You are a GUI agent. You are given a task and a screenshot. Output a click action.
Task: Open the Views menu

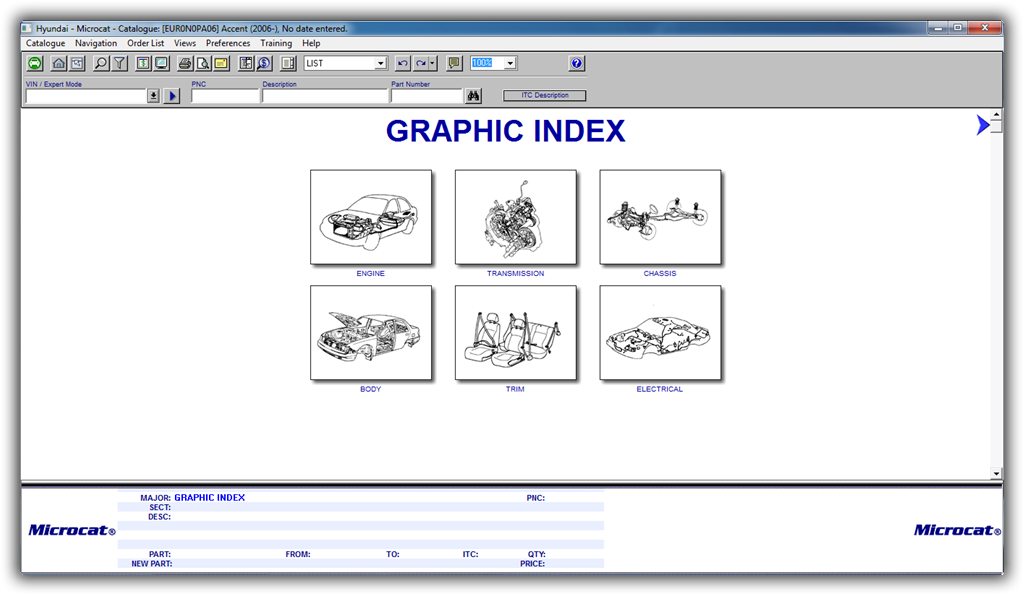click(185, 43)
